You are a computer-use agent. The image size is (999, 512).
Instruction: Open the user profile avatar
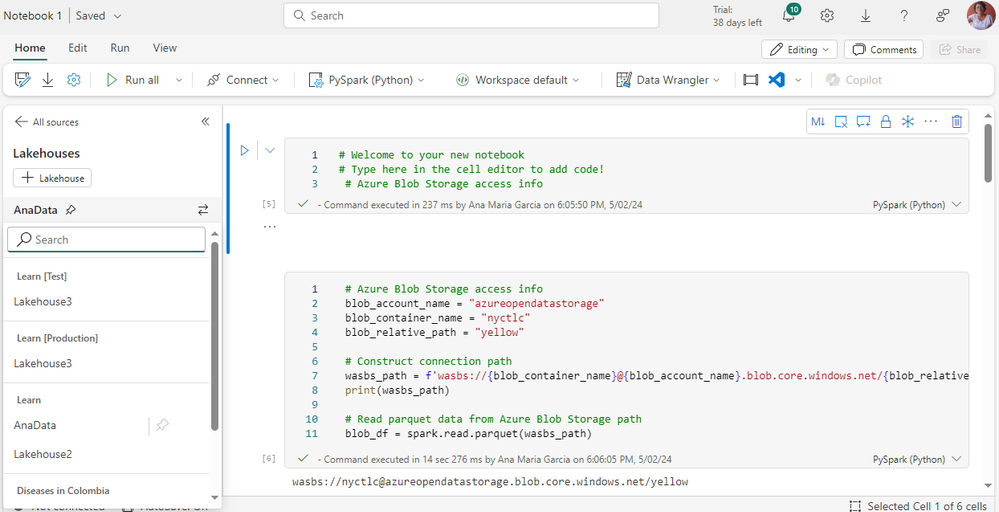coord(981,15)
